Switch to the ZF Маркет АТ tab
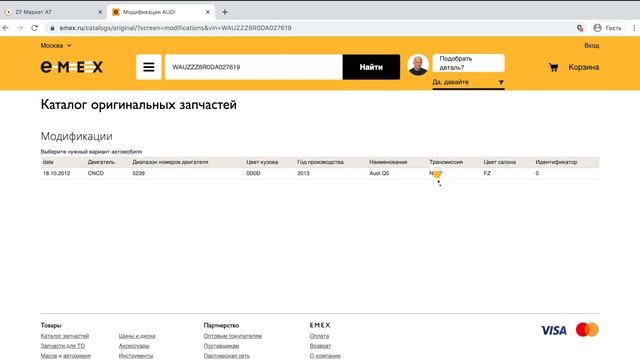 click(x=54, y=12)
